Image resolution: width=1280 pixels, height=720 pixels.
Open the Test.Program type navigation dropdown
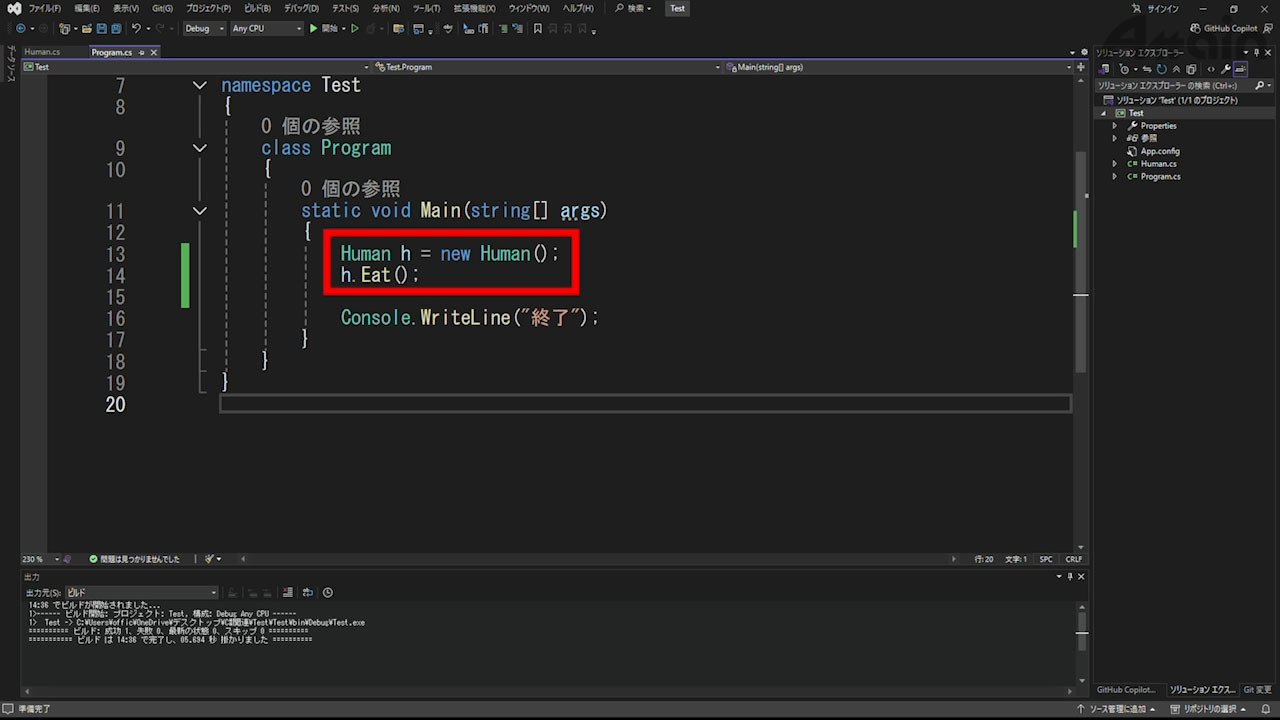pos(547,67)
